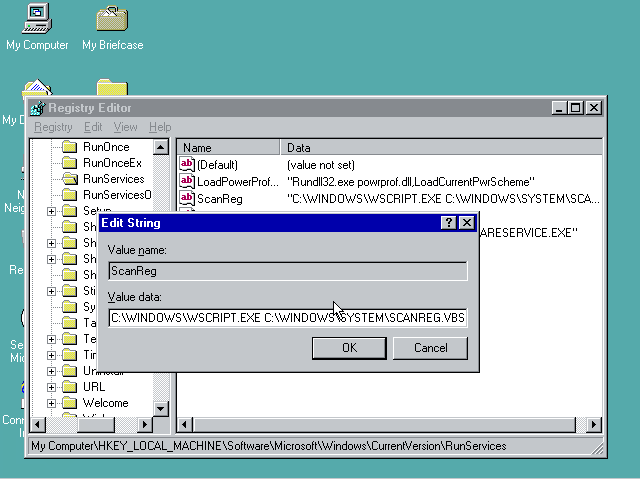Click the Cancel button

[x=430, y=348]
